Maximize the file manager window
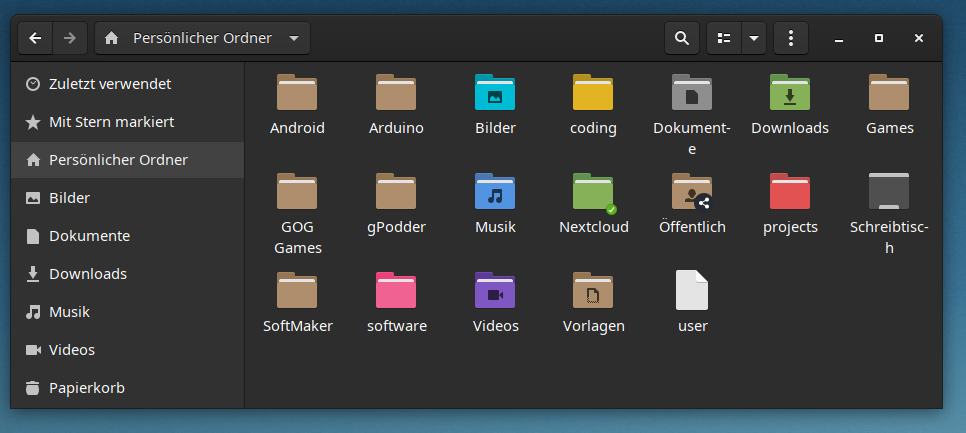The height and width of the screenshot is (433, 966). [x=879, y=38]
